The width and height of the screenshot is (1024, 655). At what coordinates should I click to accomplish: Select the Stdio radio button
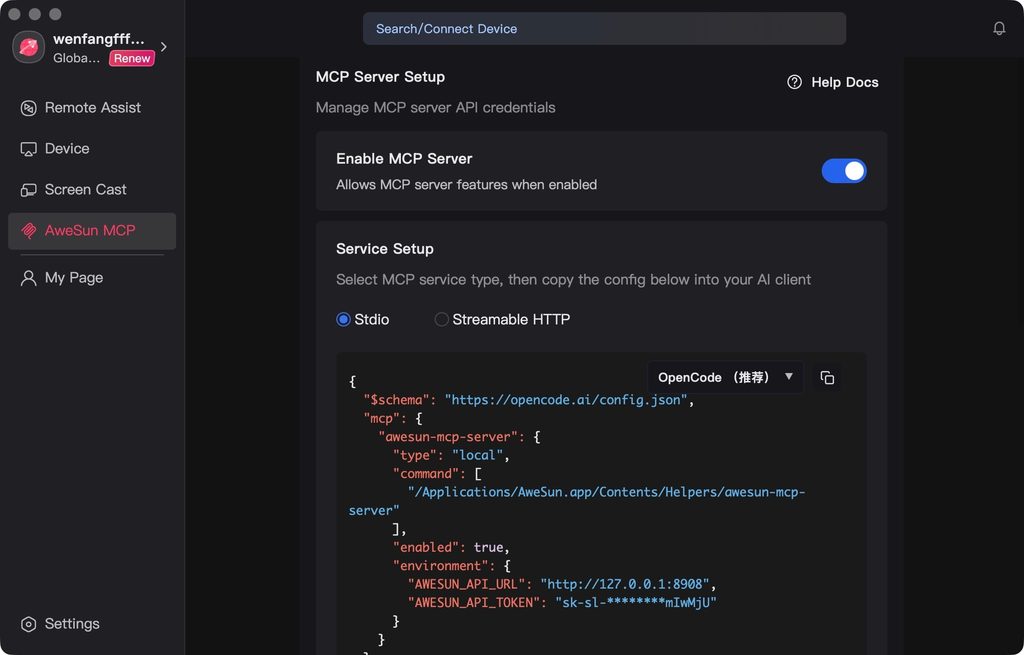343,319
